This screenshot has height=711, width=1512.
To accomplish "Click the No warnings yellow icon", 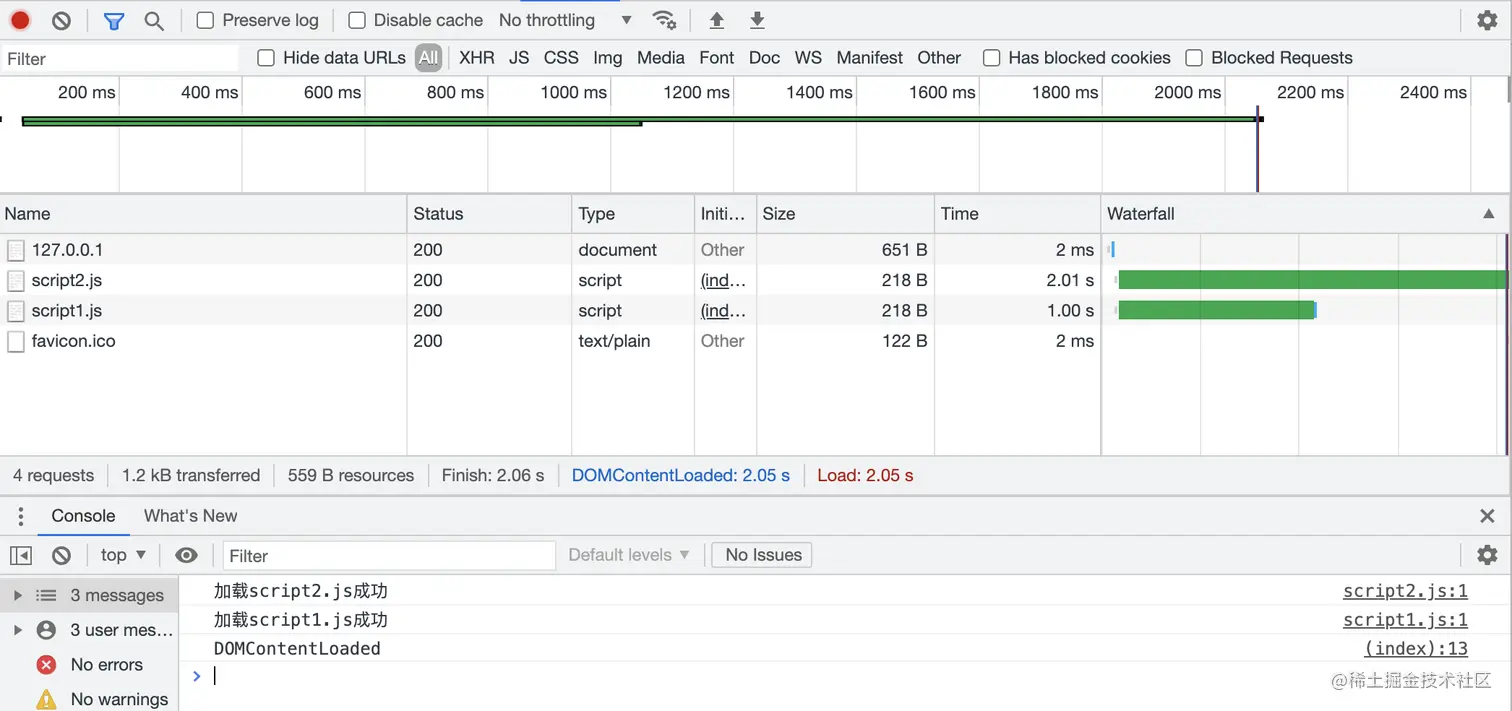I will [x=46, y=699].
